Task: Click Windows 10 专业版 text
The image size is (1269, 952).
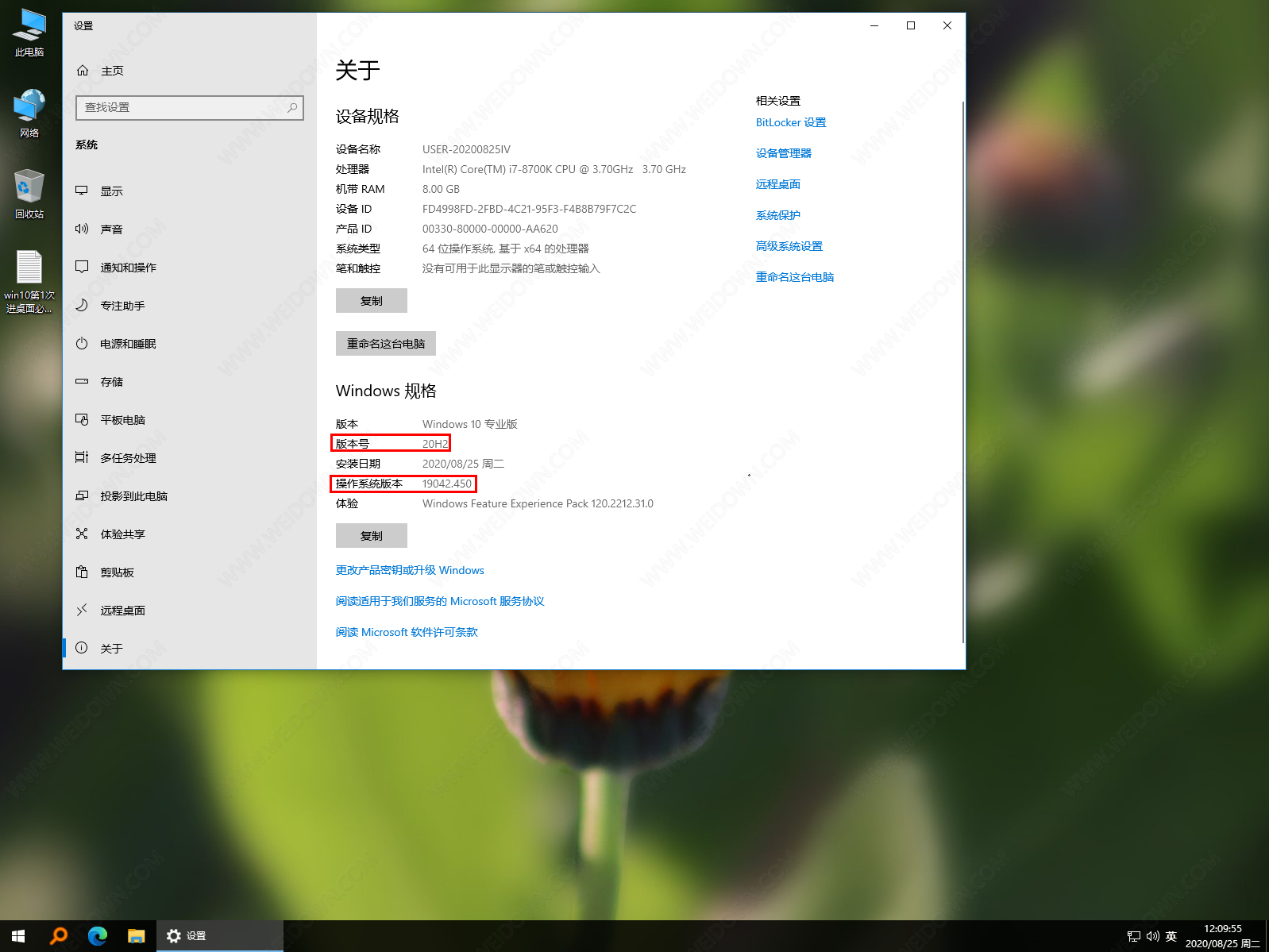Action: coord(470,424)
